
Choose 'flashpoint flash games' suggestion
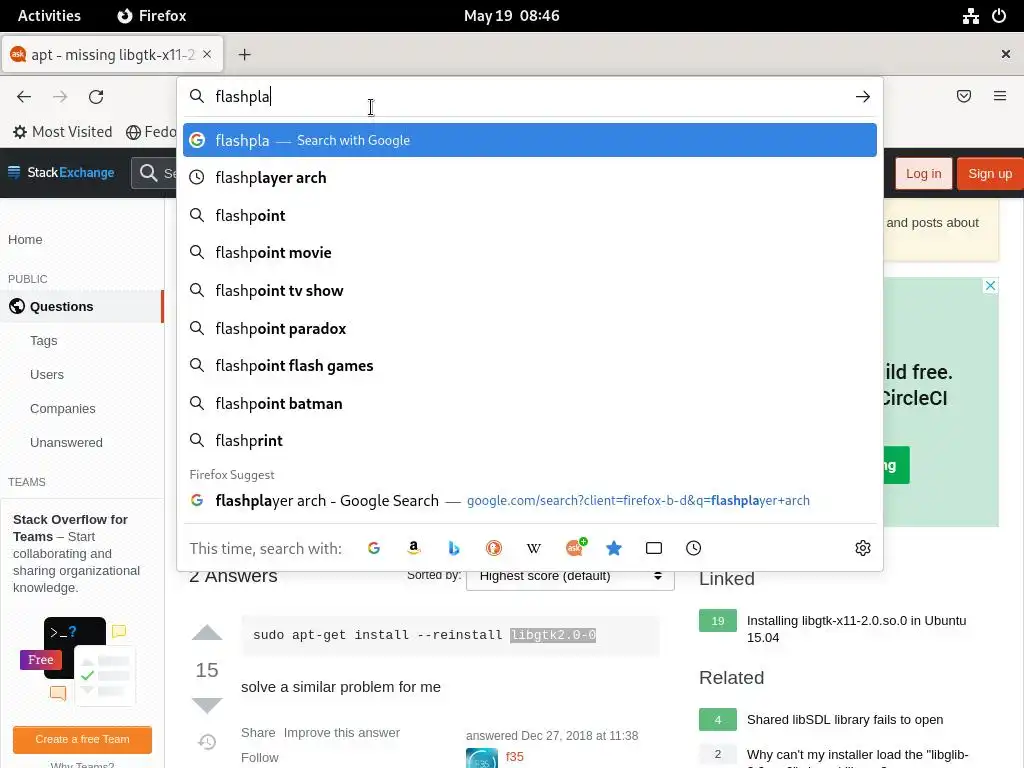point(530,366)
